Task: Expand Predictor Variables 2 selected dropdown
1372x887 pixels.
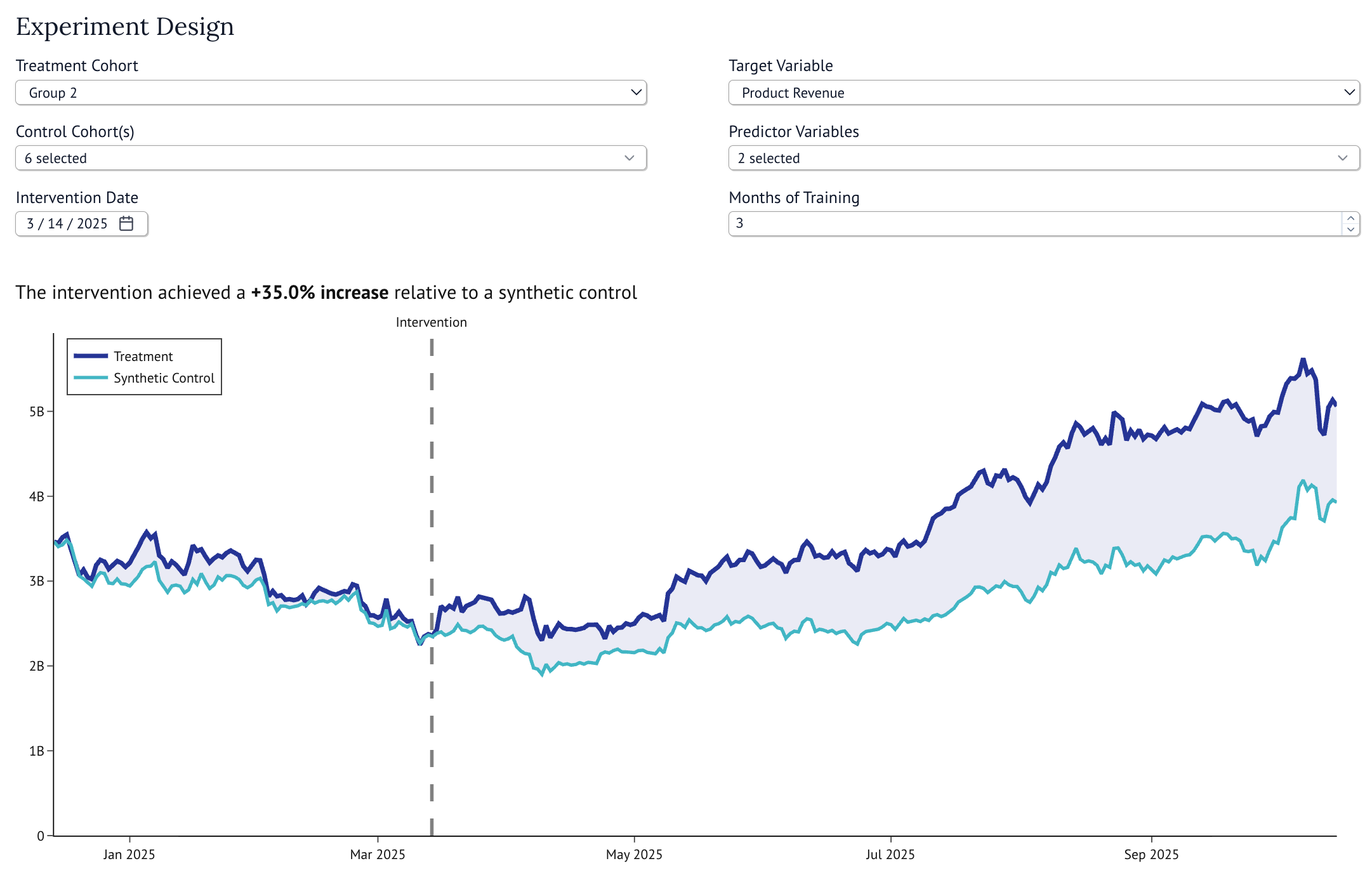Action: (x=1043, y=158)
